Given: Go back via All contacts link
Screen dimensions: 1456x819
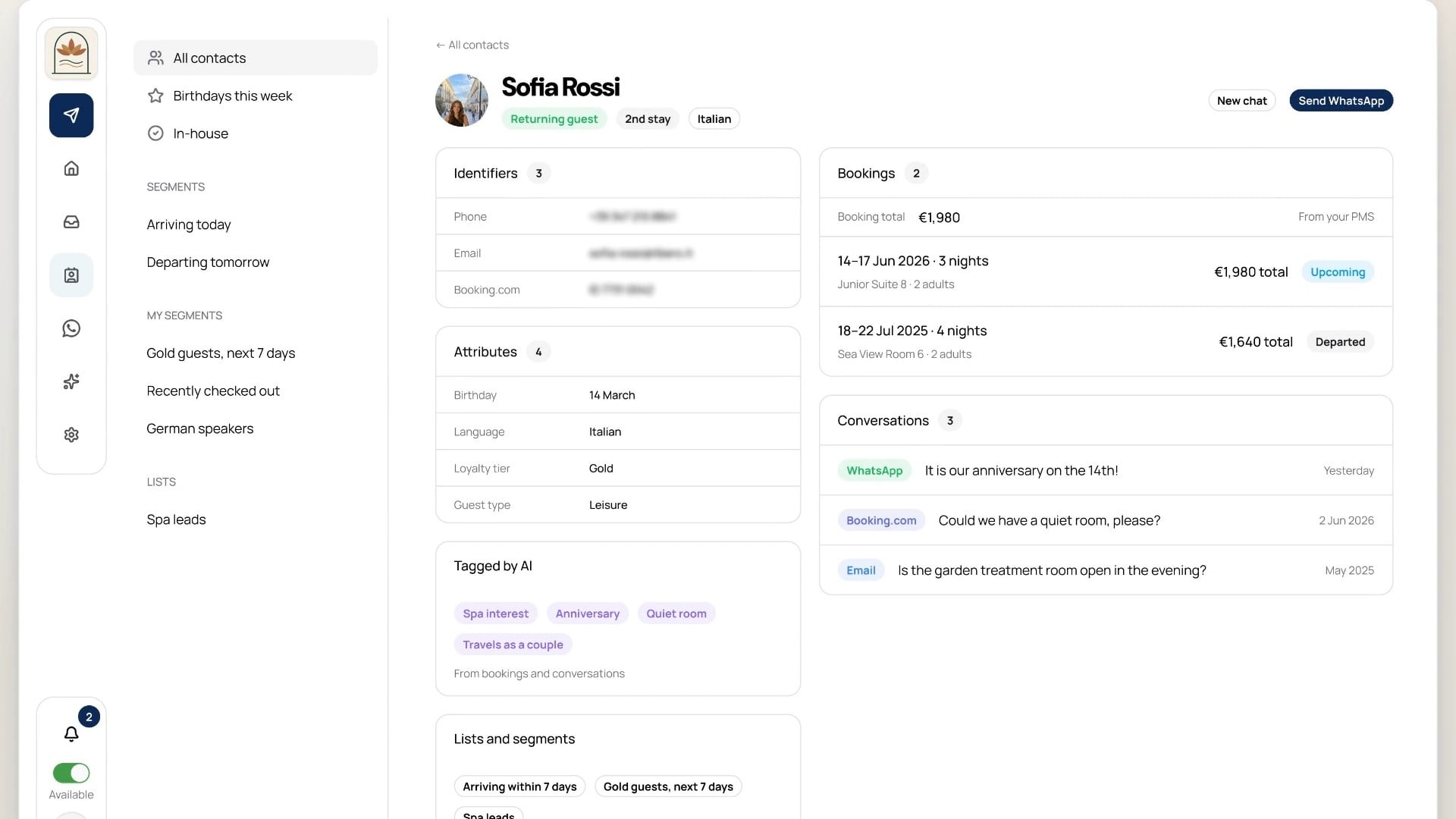Looking at the screenshot, I should tap(472, 45).
